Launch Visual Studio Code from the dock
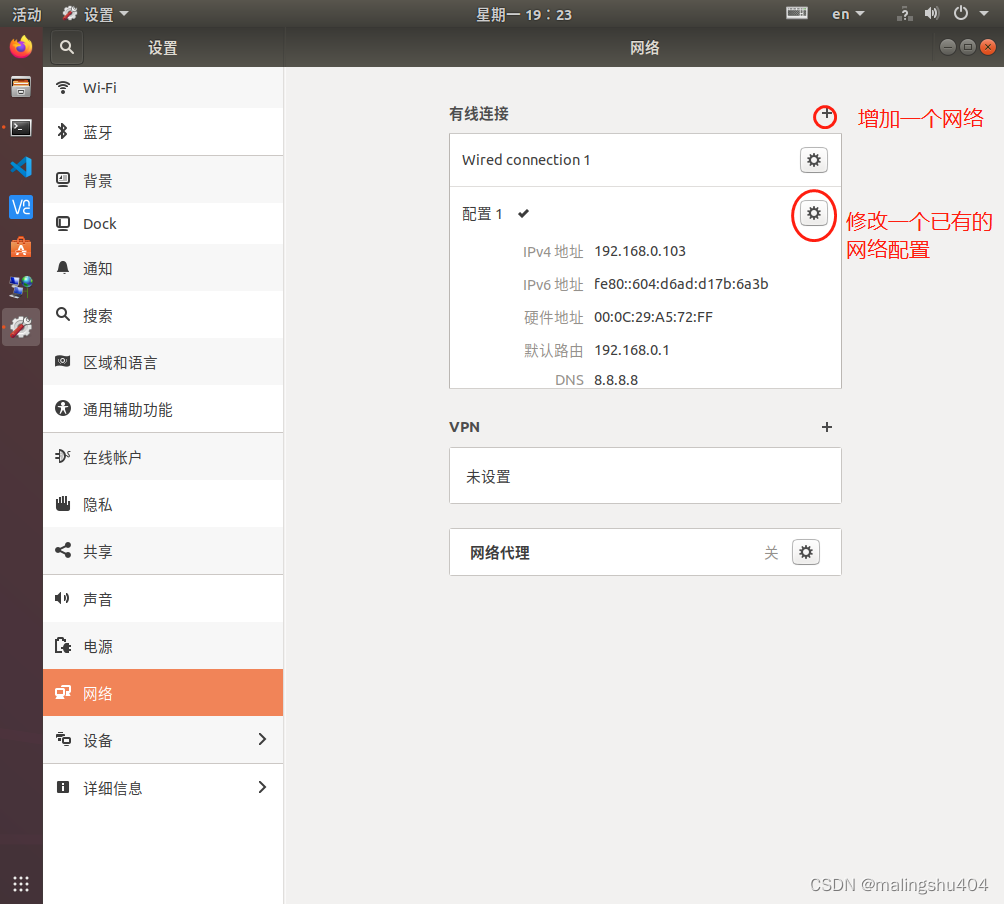 click(21, 167)
